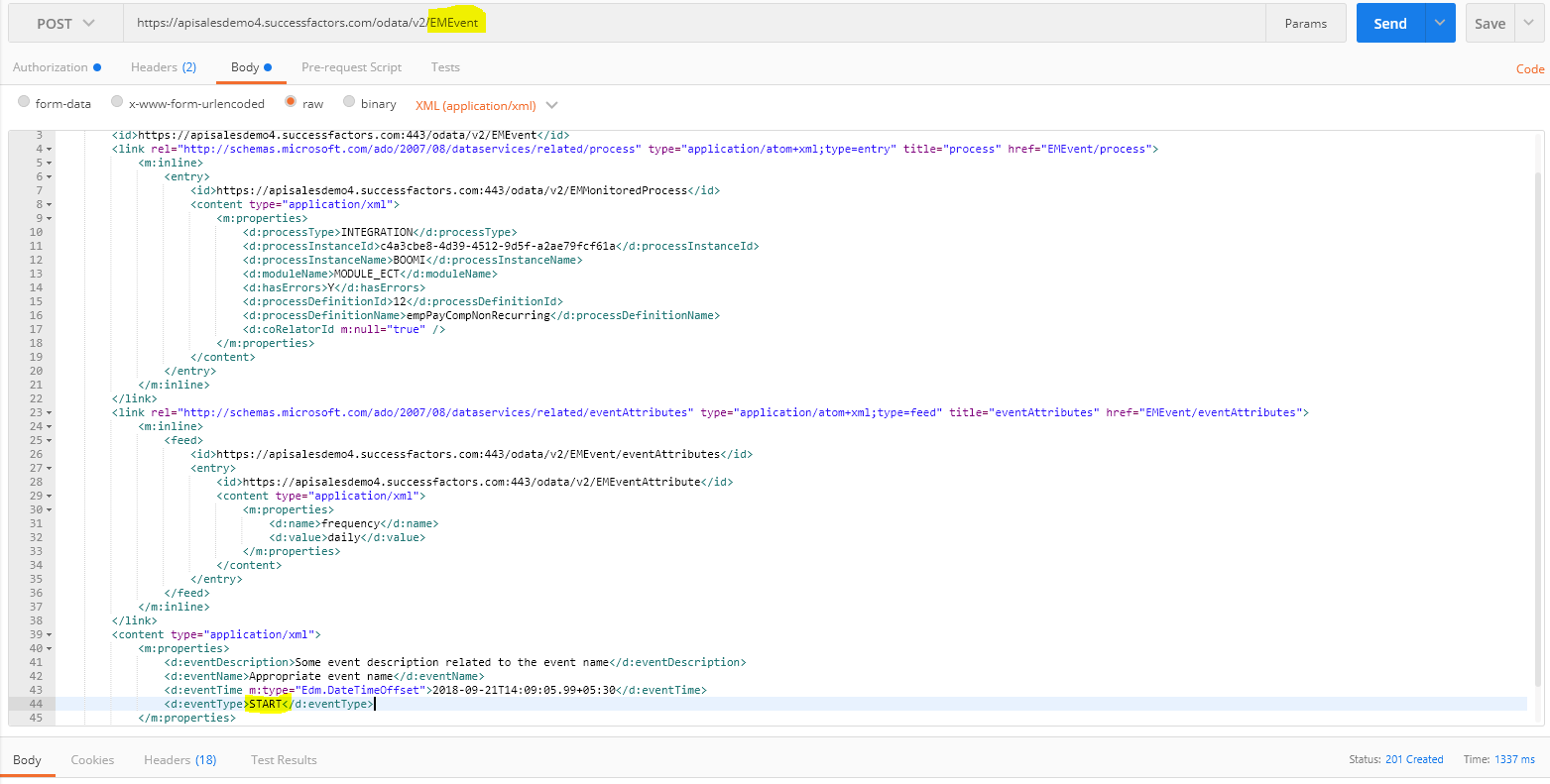Save the request
Image resolution: width=1550 pixels, height=784 pixels.
pos(1490,23)
